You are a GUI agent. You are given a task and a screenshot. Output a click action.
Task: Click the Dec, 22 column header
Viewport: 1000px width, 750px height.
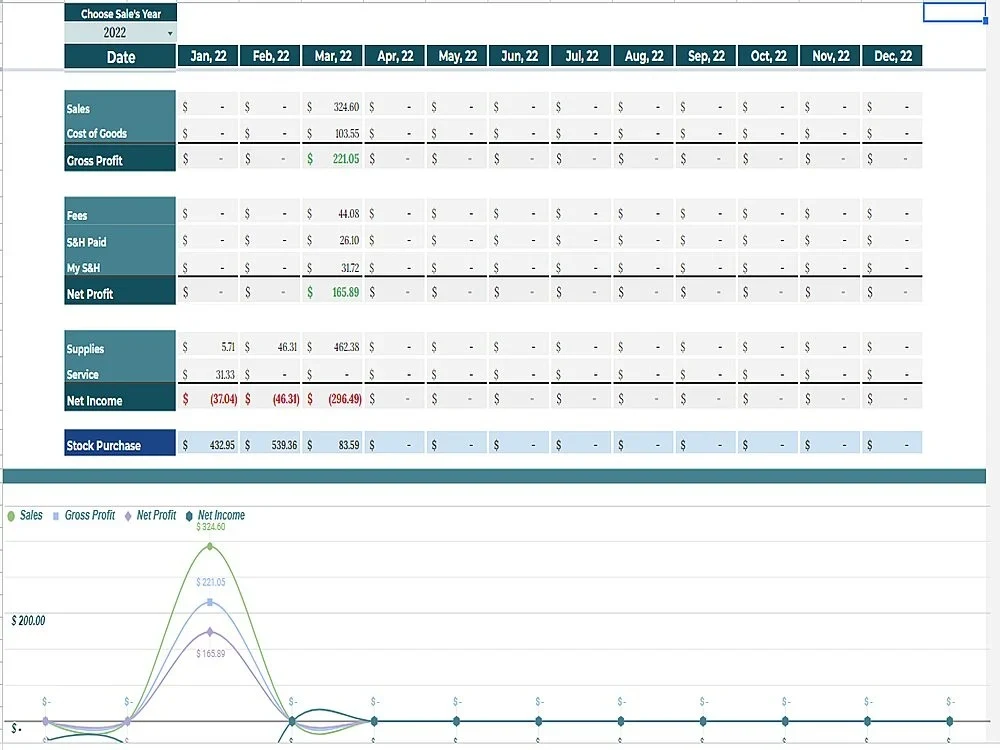892,55
